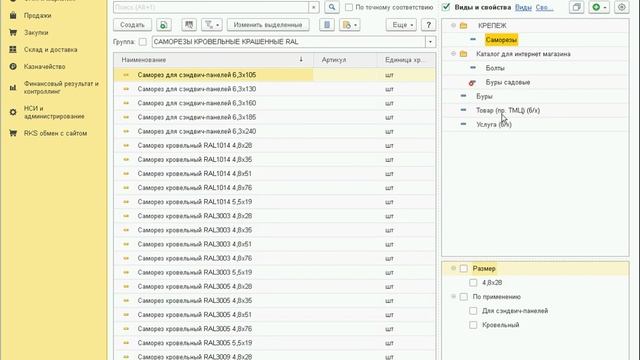The image size is (640, 360).
Task: Select row Саморез кровельный RAL3005 5,5x19
Action: (275, 343)
